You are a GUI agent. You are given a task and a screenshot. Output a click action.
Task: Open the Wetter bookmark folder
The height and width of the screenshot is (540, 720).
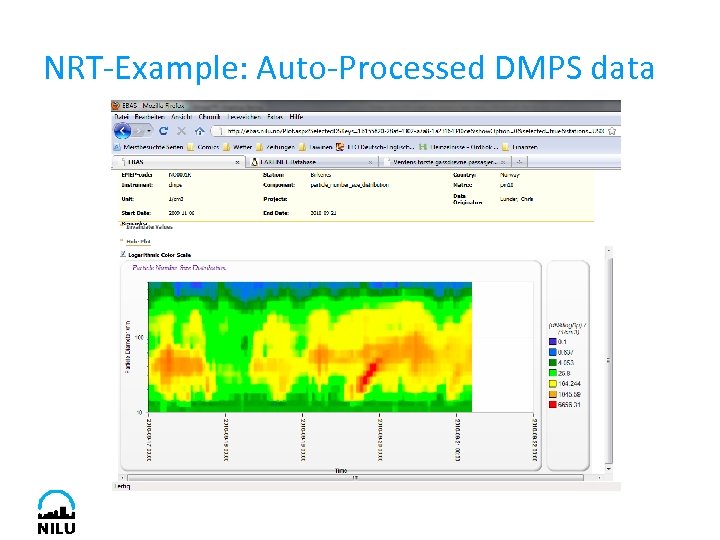click(237, 147)
